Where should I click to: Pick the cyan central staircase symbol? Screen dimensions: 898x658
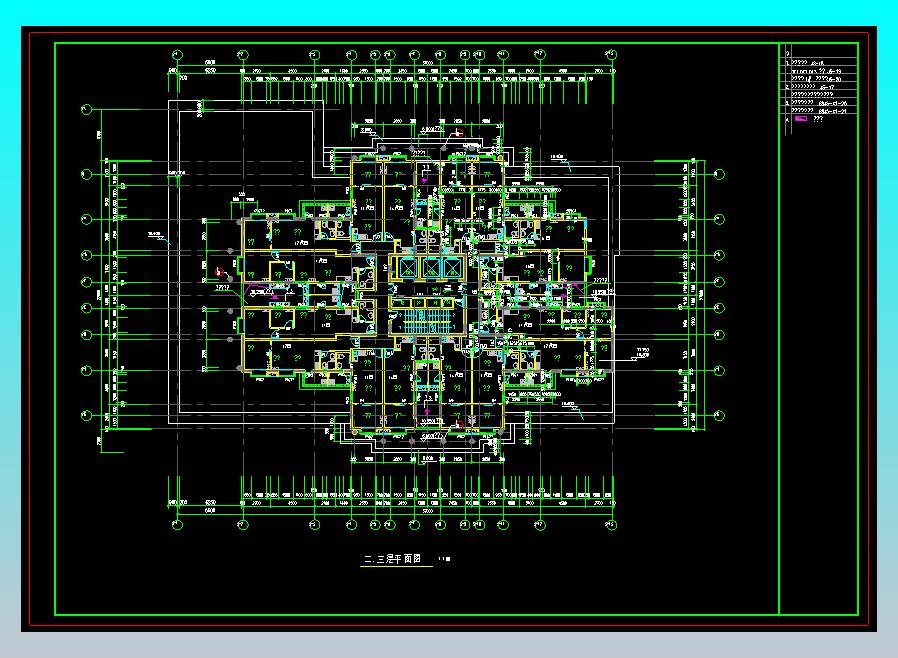(427, 321)
